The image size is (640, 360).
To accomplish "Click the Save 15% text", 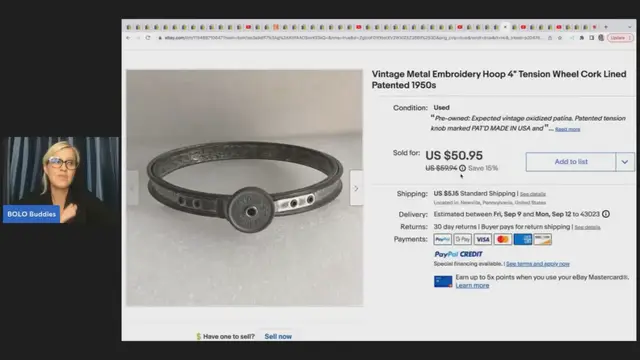I will coord(483,168).
